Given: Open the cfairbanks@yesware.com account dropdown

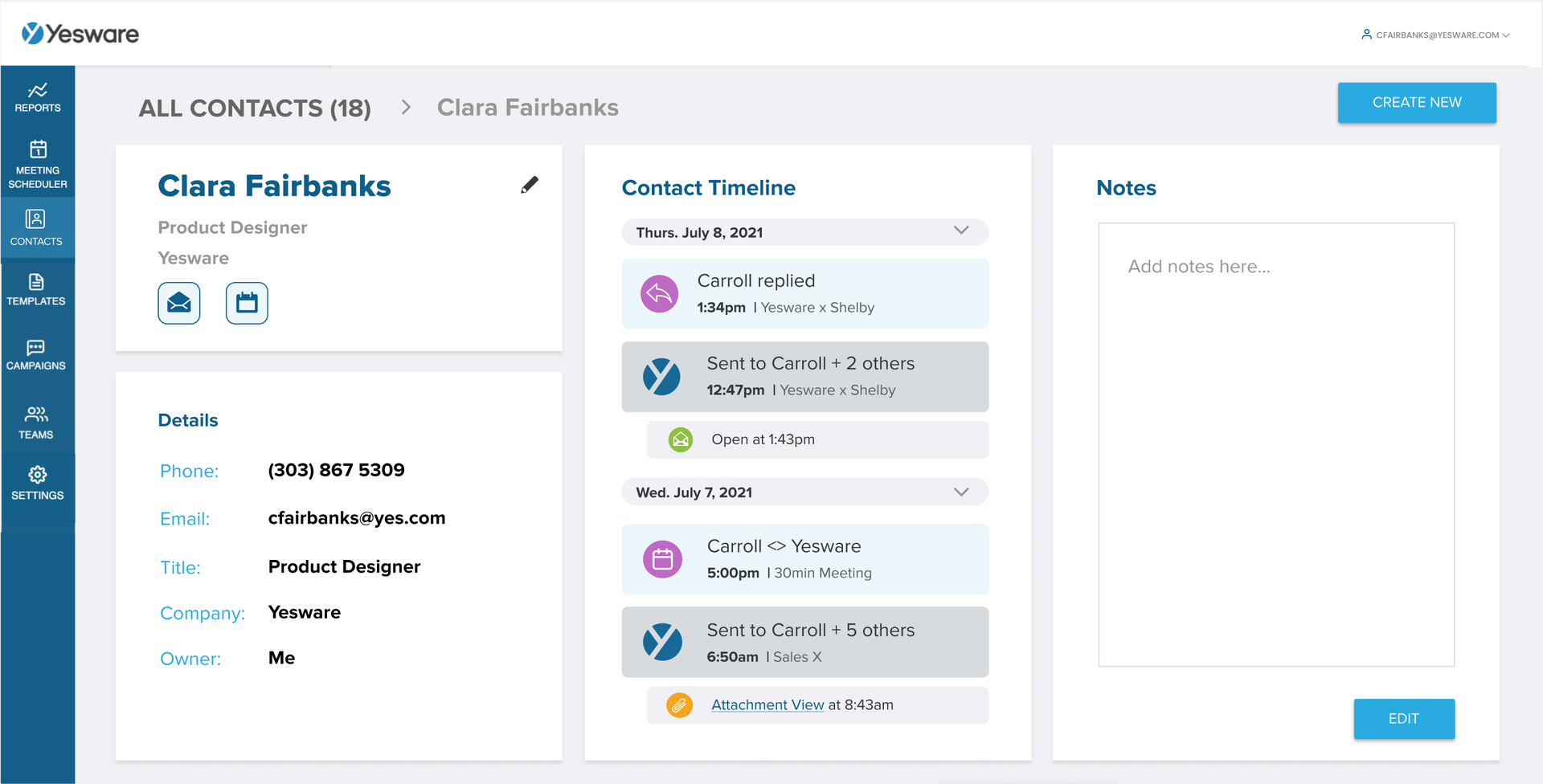Looking at the screenshot, I should coord(1436,35).
